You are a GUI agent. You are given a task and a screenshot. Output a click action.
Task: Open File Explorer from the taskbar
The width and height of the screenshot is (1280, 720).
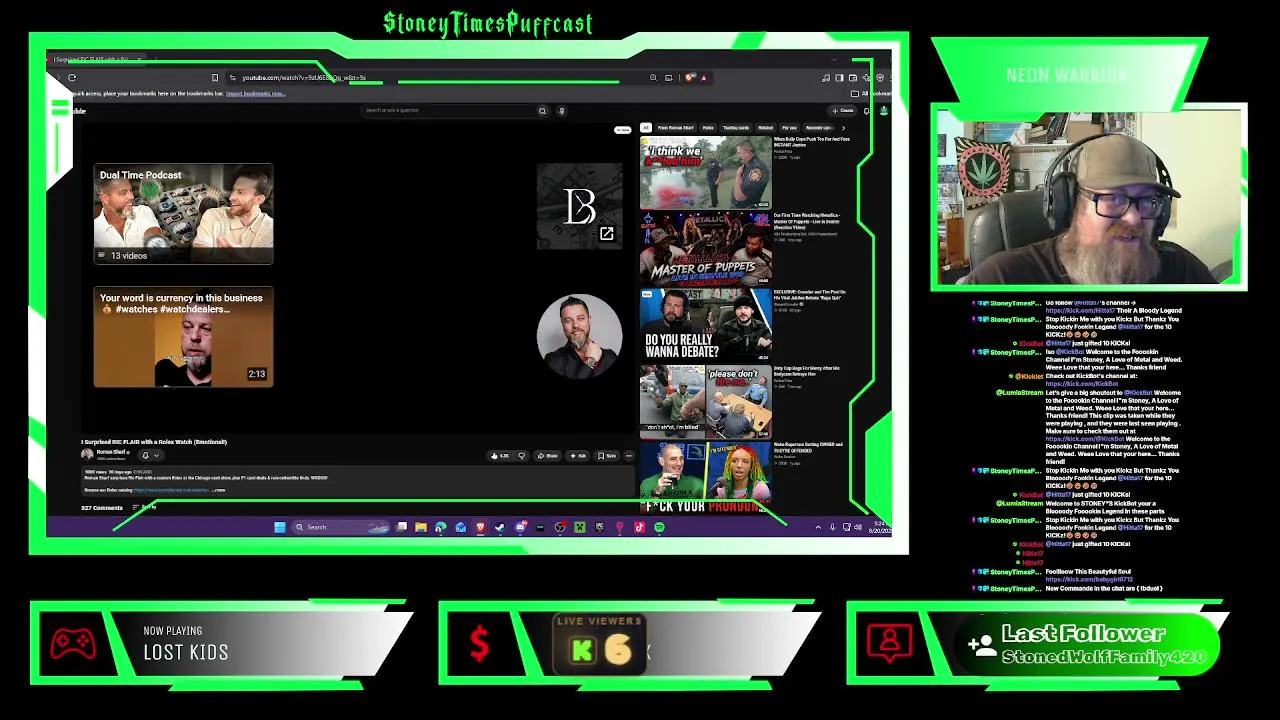pyautogui.click(x=421, y=527)
